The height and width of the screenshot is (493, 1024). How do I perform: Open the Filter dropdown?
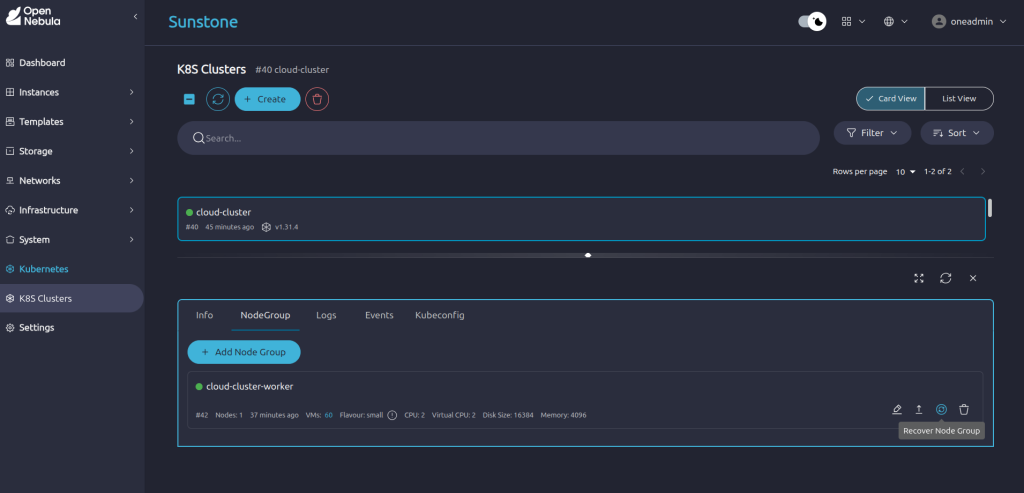click(x=872, y=133)
